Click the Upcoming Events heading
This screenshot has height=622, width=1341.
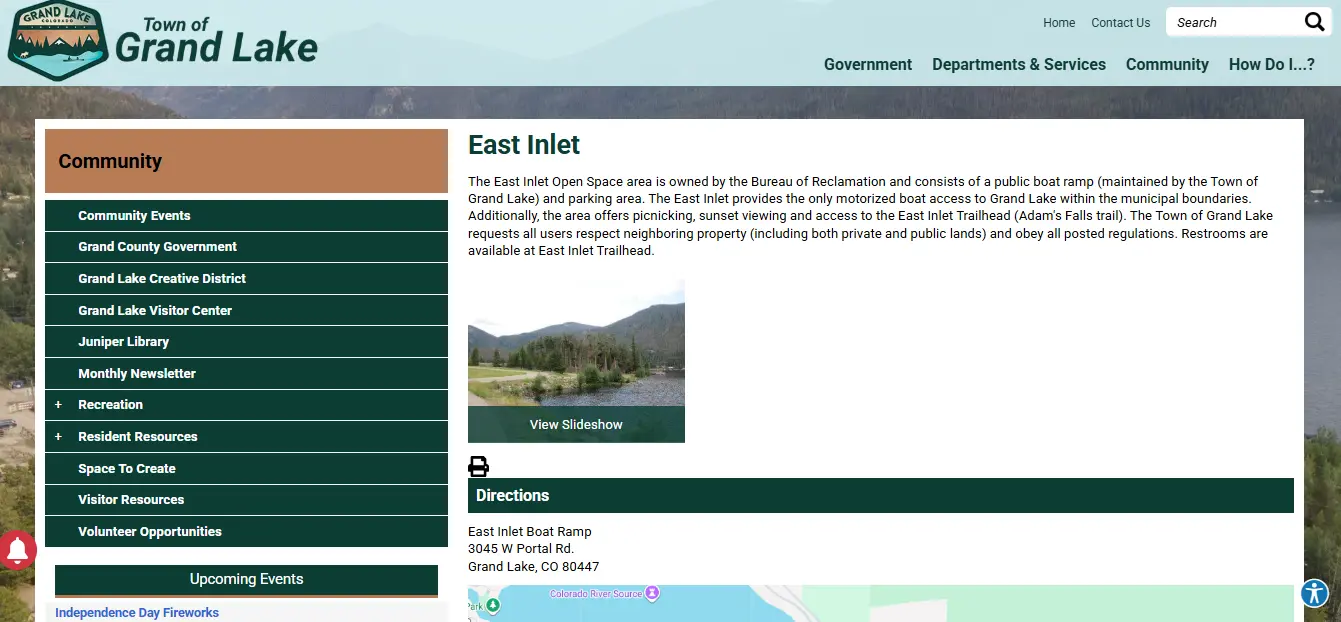coord(246,580)
